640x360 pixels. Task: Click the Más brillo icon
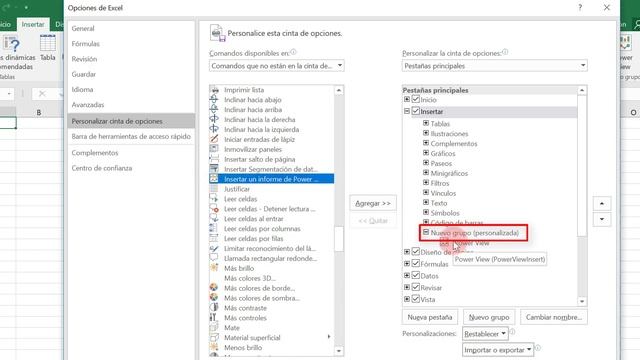tap(214, 268)
